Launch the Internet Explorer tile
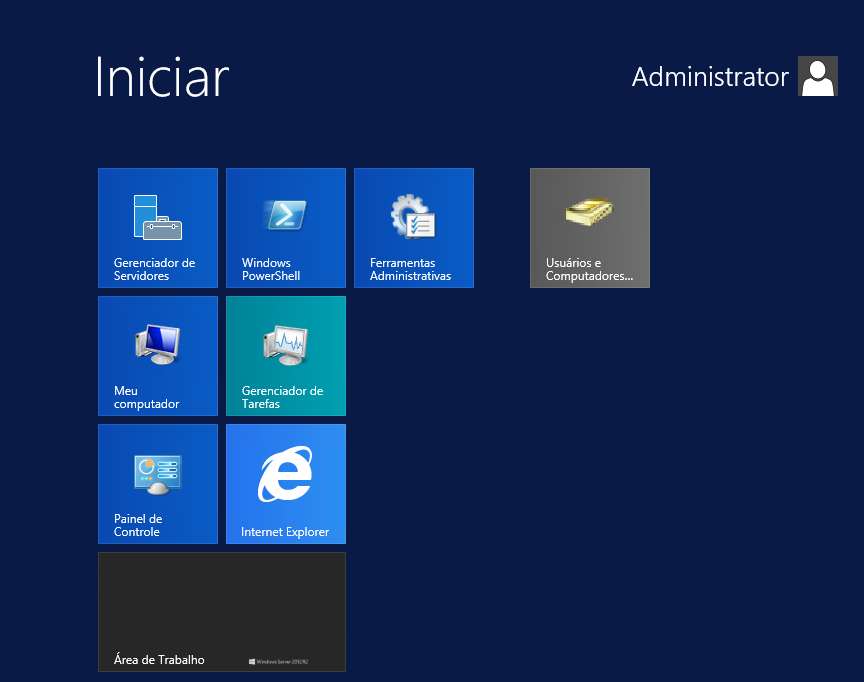 click(x=286, y=484)
